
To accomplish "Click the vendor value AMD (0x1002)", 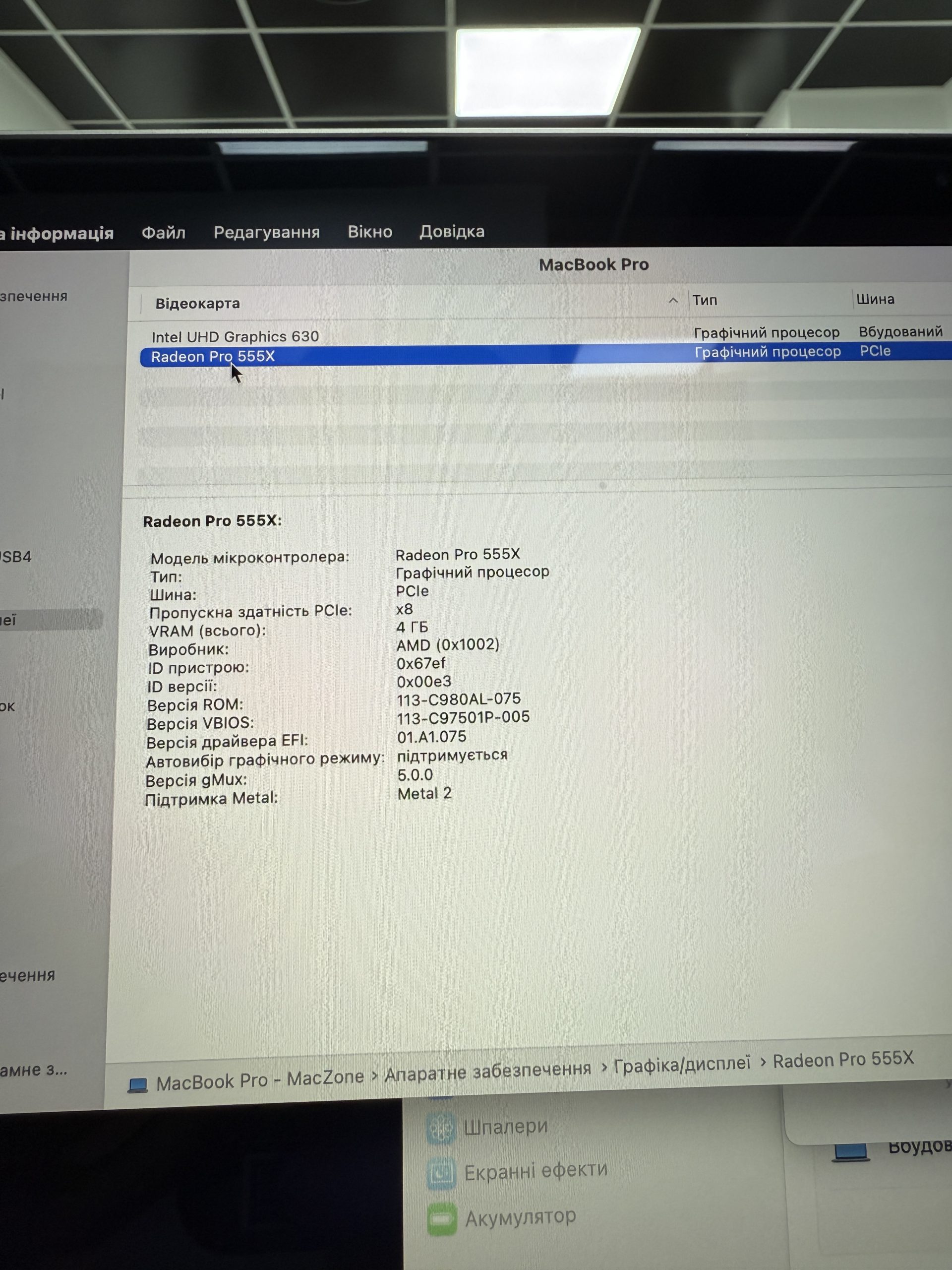I will click(448, 645).
